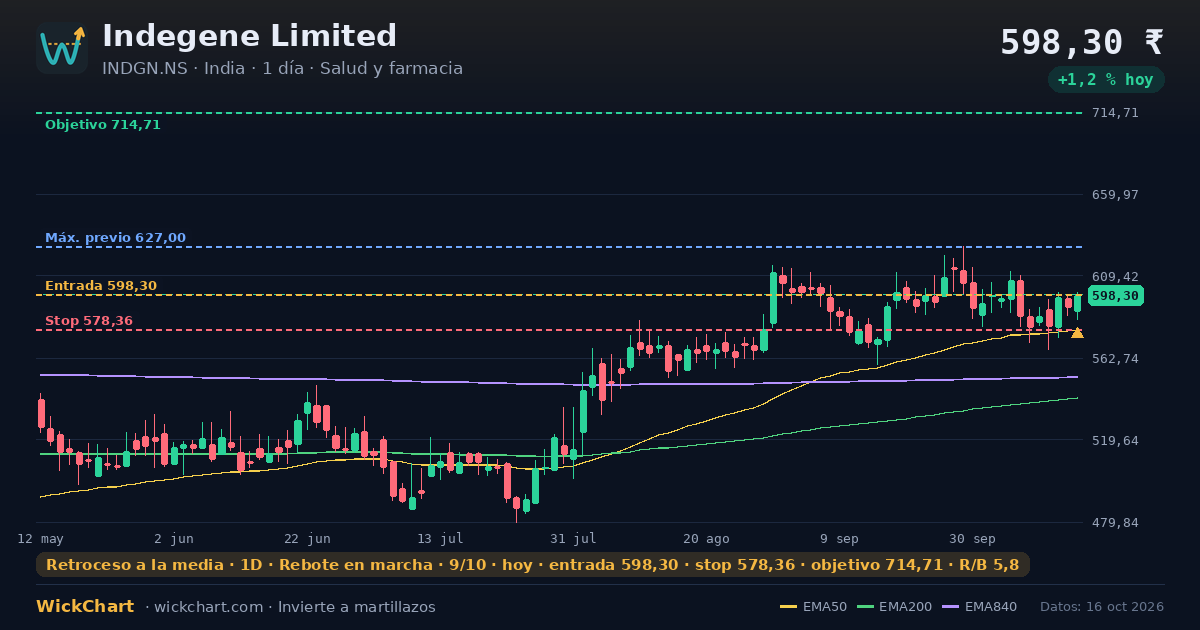Click the 31 jul date label

tap(573, 538)
